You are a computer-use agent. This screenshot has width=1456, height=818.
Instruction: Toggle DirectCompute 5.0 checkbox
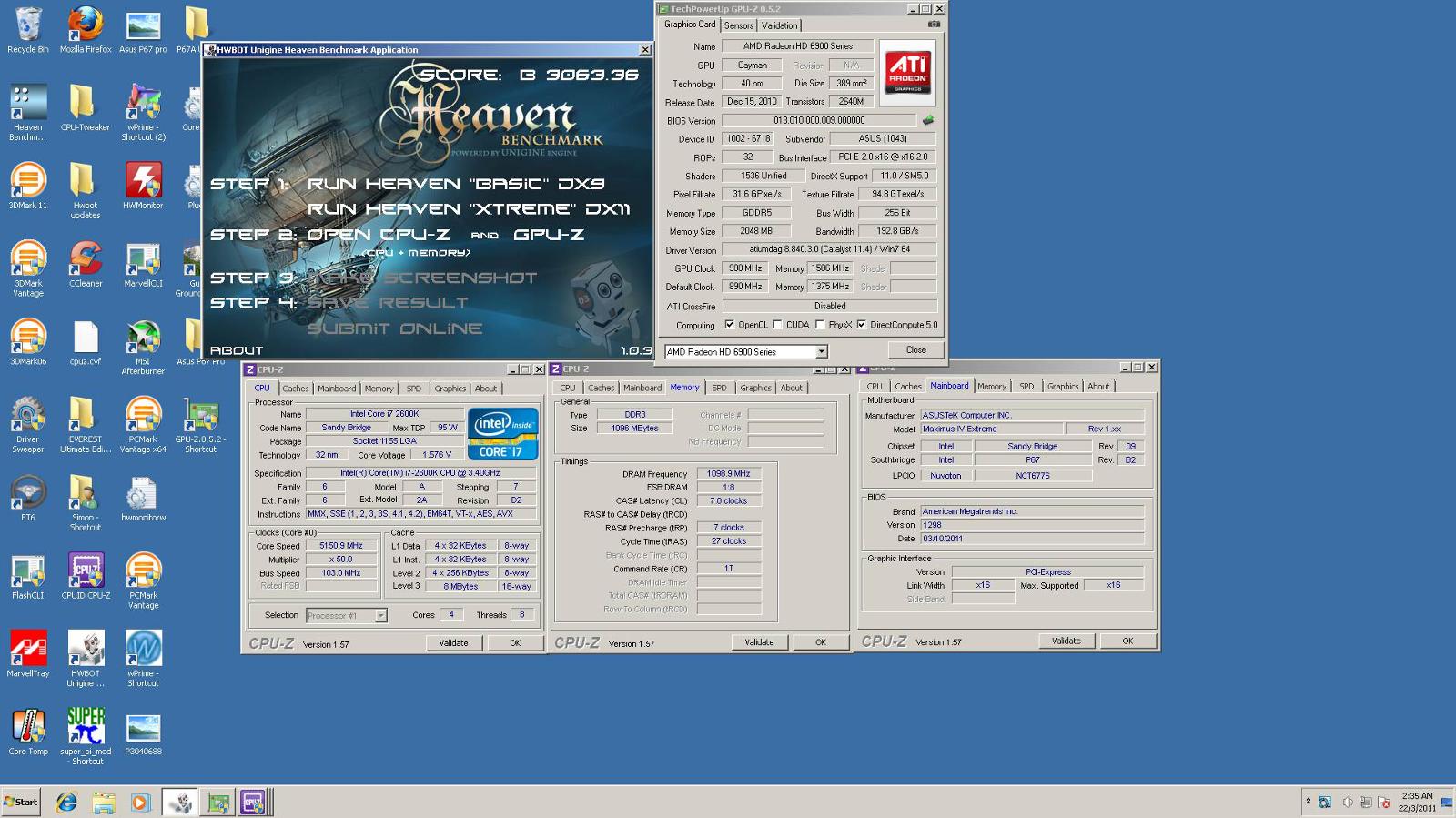[x=861, y=325]
